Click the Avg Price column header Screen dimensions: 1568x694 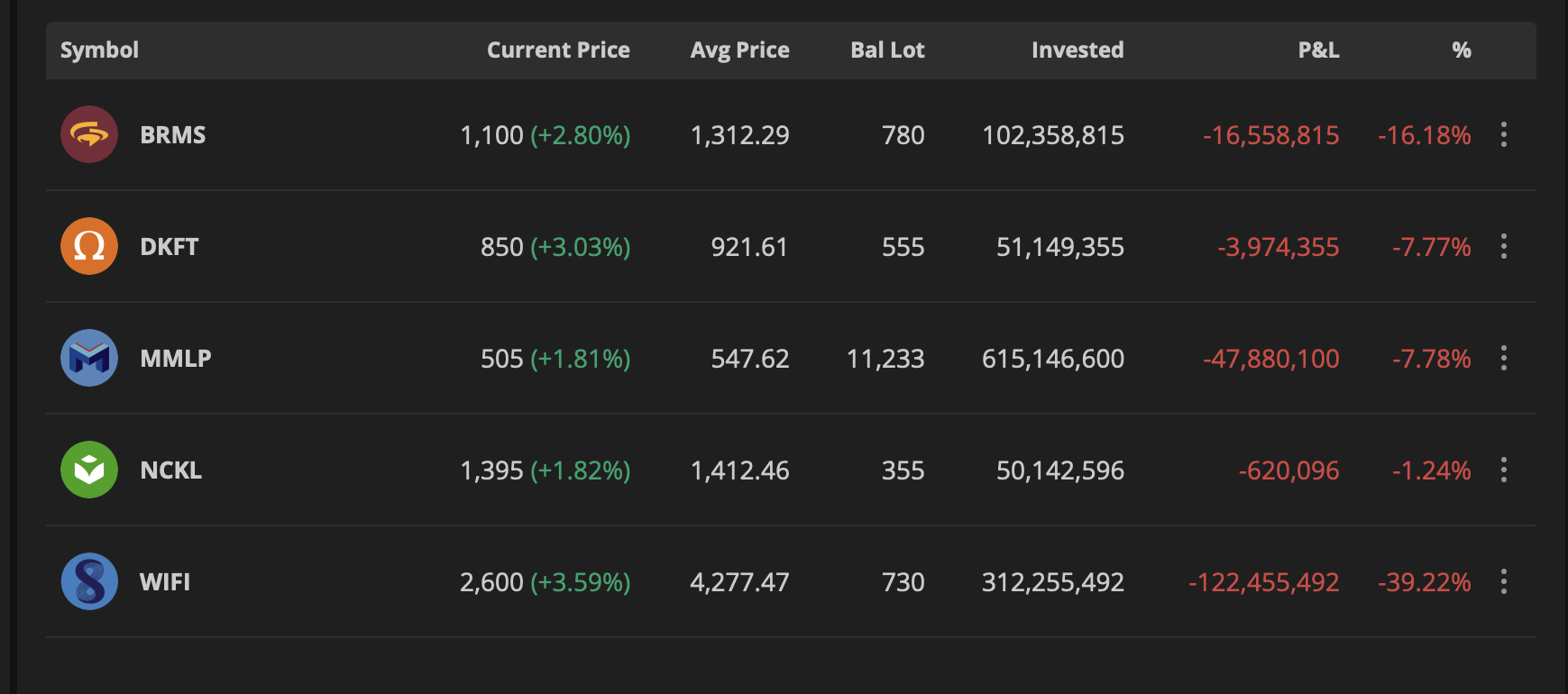coord(739,50)
